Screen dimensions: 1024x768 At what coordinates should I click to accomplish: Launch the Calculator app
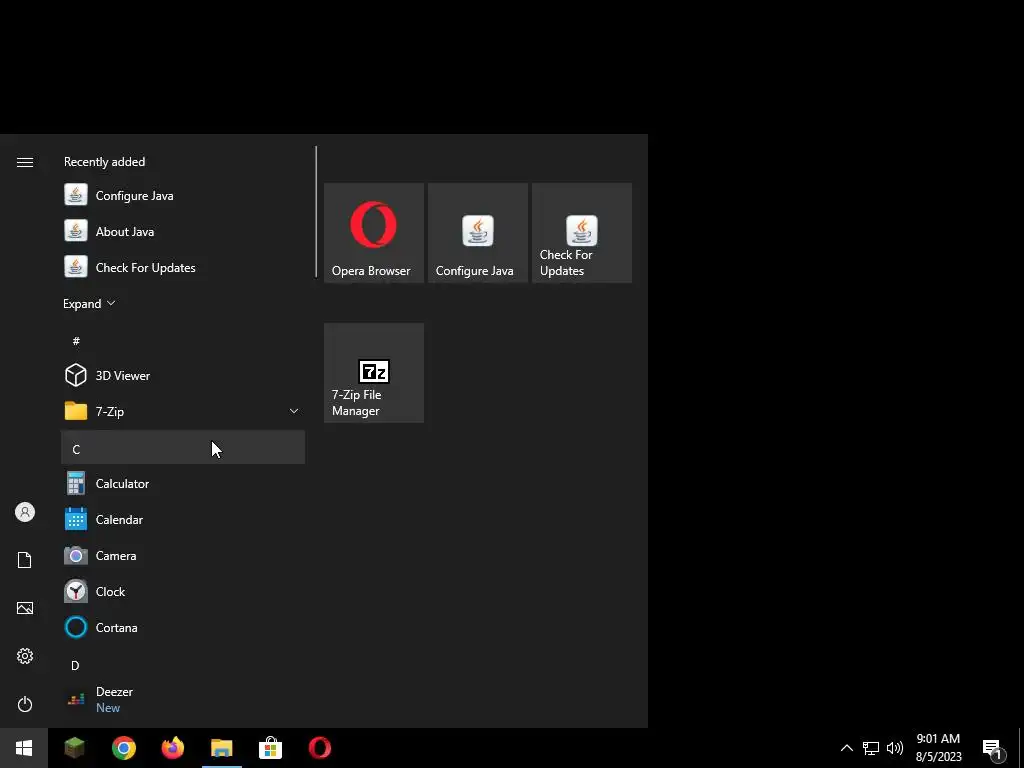click(183, 483)
